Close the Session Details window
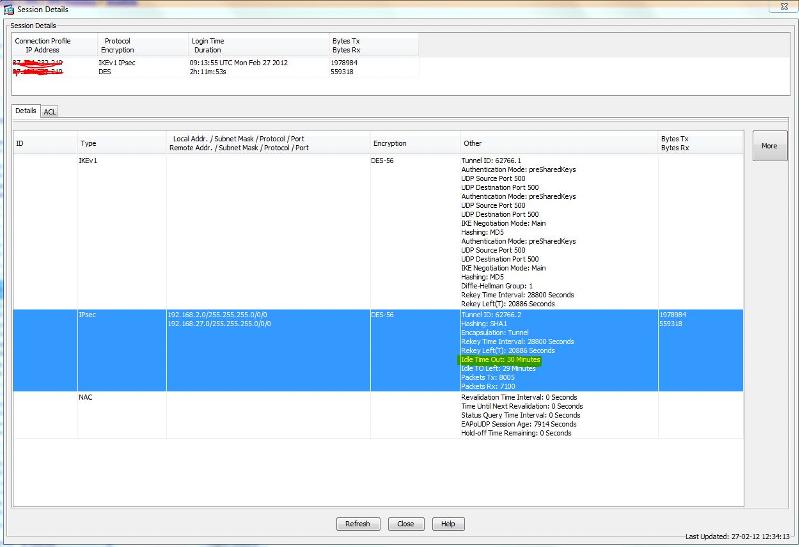This screenshot has height=547, width=799. 785,6
